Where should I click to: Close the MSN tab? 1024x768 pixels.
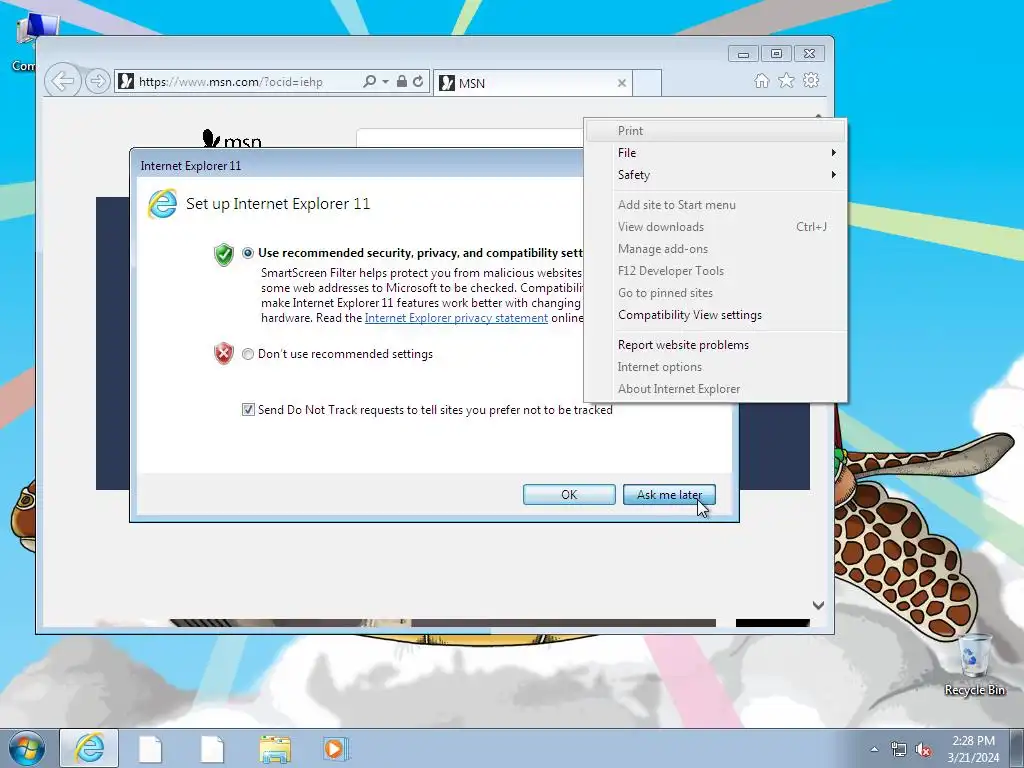click(x=622, y=83)
